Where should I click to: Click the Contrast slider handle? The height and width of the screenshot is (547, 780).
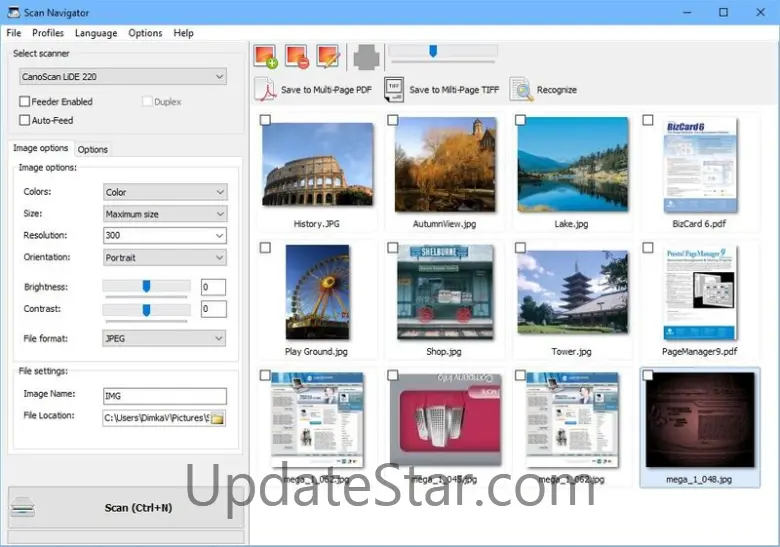(x=146, y=310)
